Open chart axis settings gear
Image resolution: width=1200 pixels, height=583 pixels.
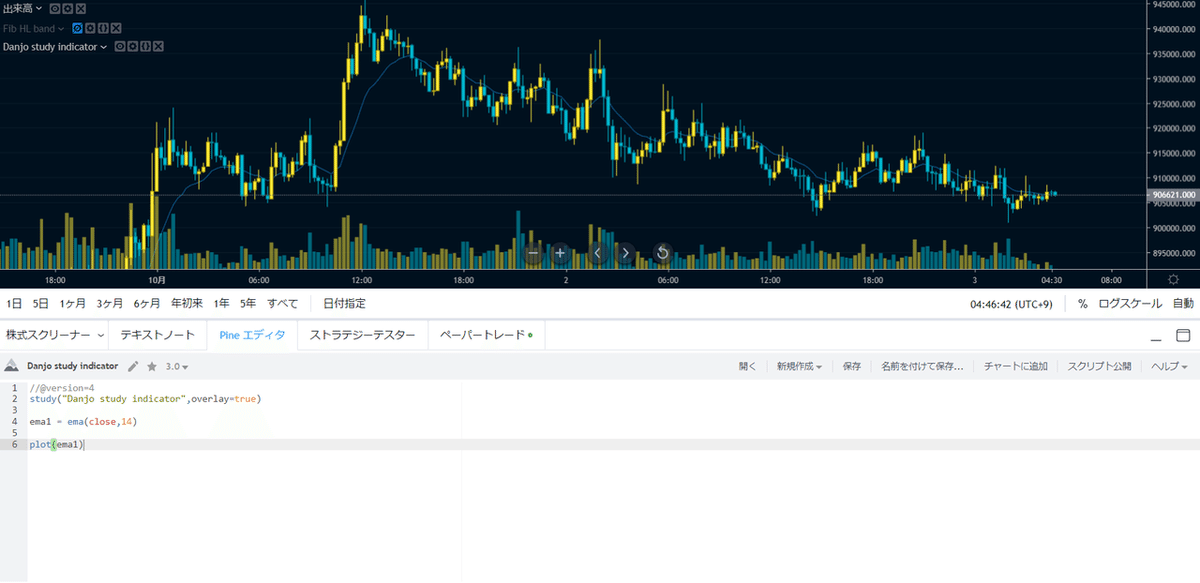(x=1173, y=280)
